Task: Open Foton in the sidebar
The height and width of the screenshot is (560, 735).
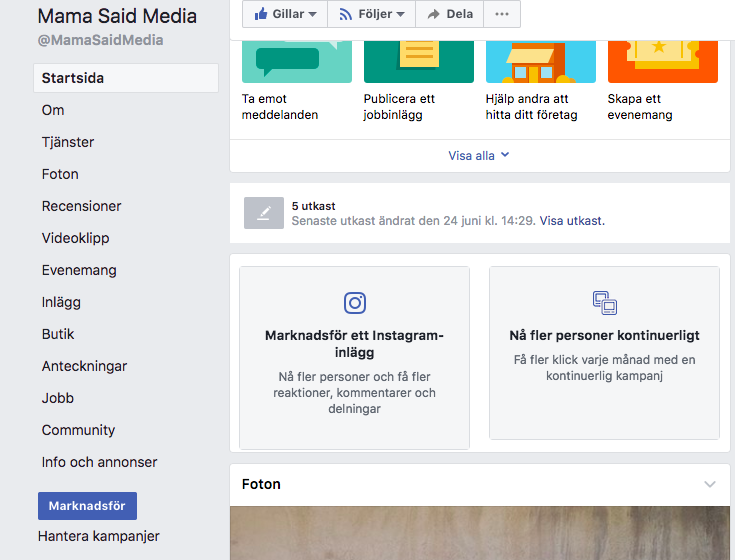Action: (60, 174)
